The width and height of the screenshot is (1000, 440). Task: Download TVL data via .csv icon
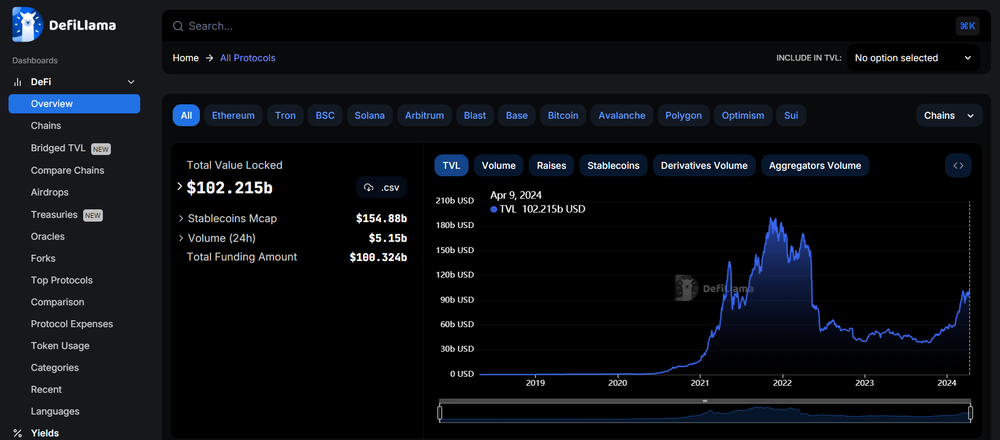[x=381, y=187]
